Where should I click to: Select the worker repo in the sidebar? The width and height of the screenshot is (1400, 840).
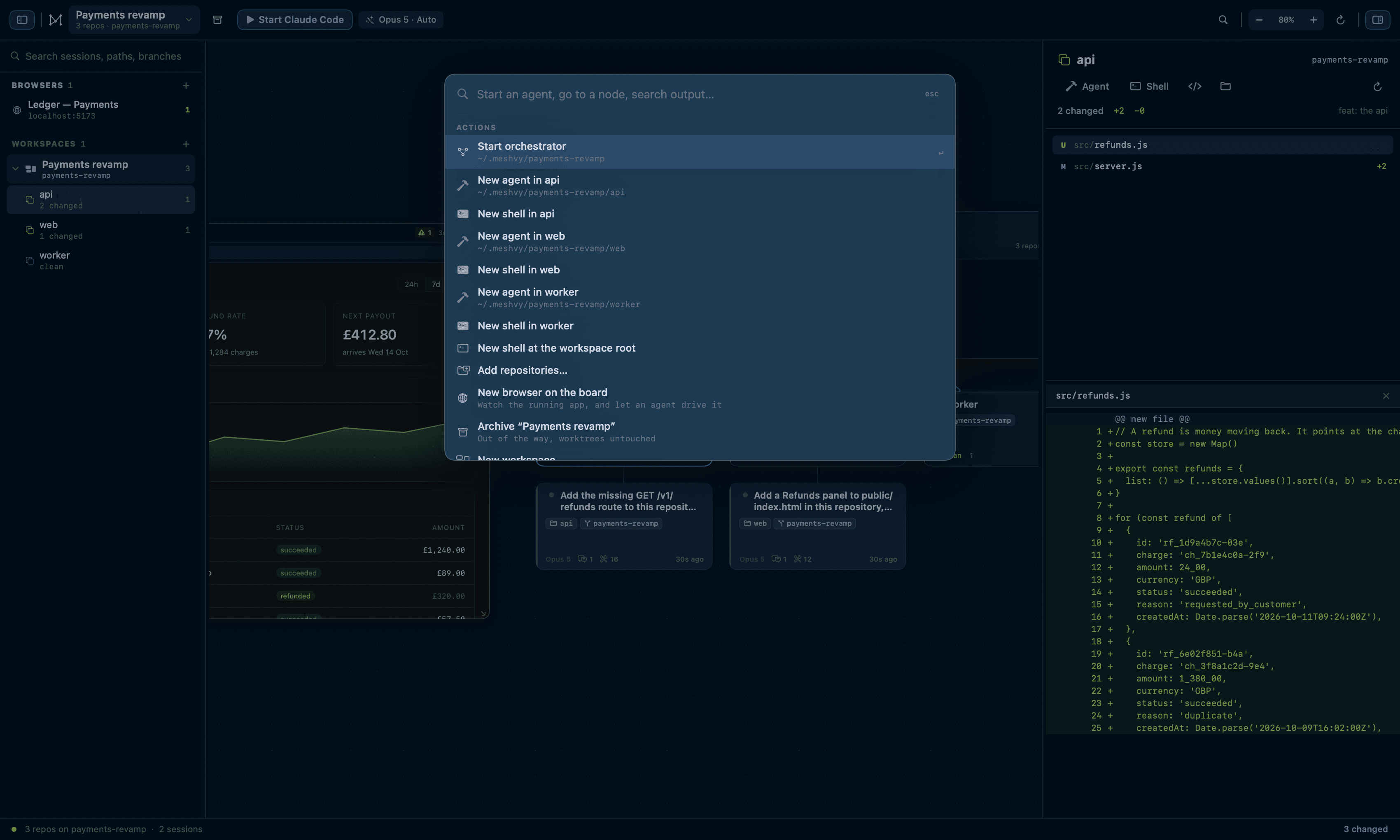(x=101, y=261)
